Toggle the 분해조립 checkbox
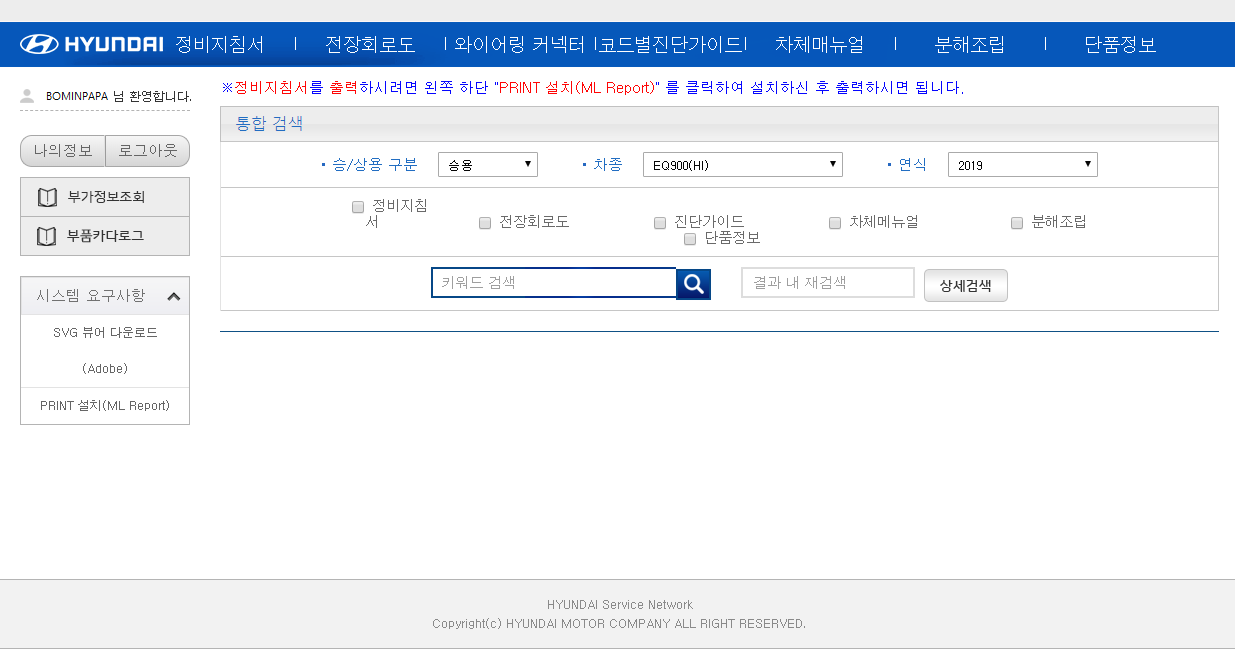Image resolution: width=1235 pixels, height=666 pixels. [1017, 223]
